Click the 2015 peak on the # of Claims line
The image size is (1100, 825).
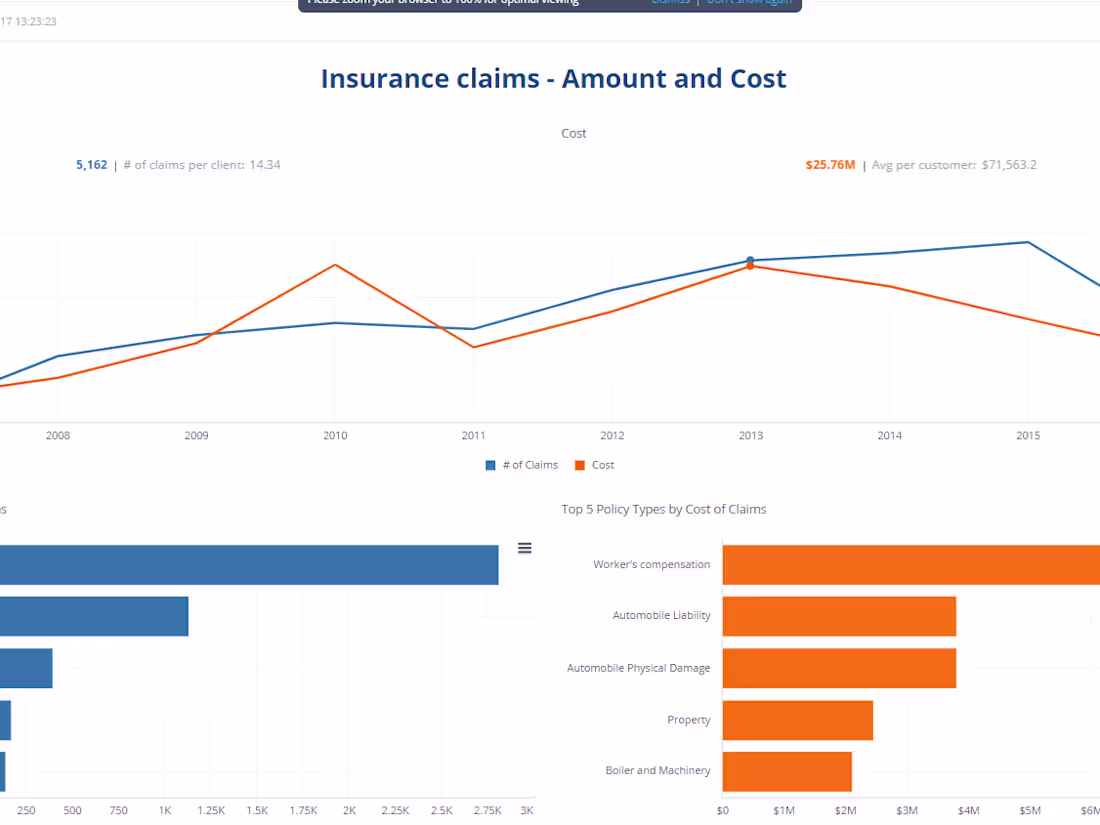pyautogui.click(x=1026, y=242)
